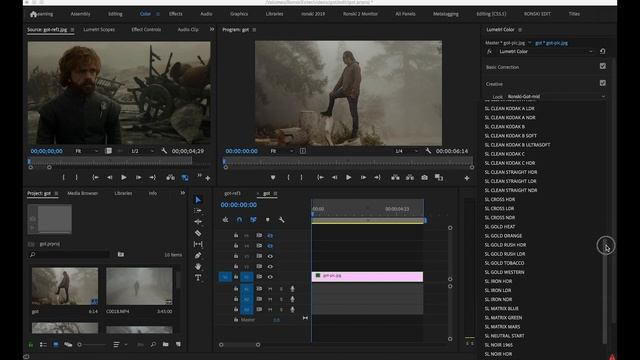Toggle Linked Selection in timeline
Viewport: 640px width, 360px height.
point(253,220)
